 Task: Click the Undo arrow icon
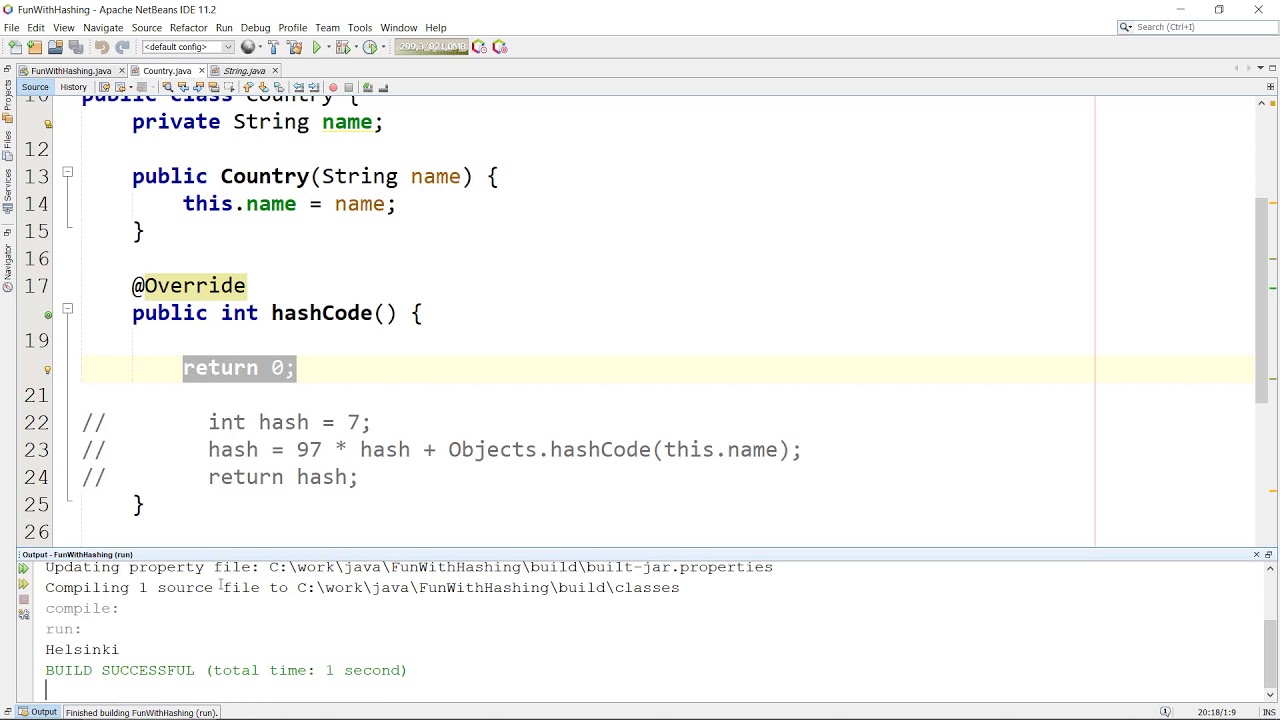pos(102,47)
